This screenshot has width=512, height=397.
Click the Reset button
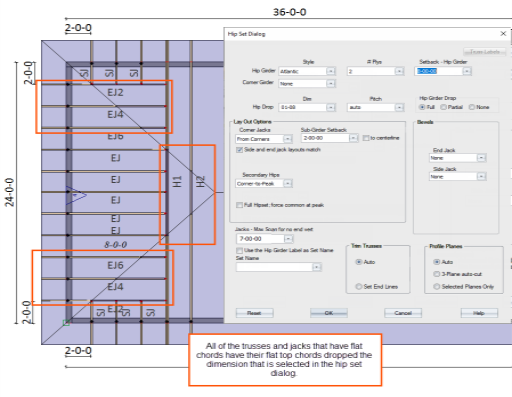pyautogui.click(x=254, y=313)
